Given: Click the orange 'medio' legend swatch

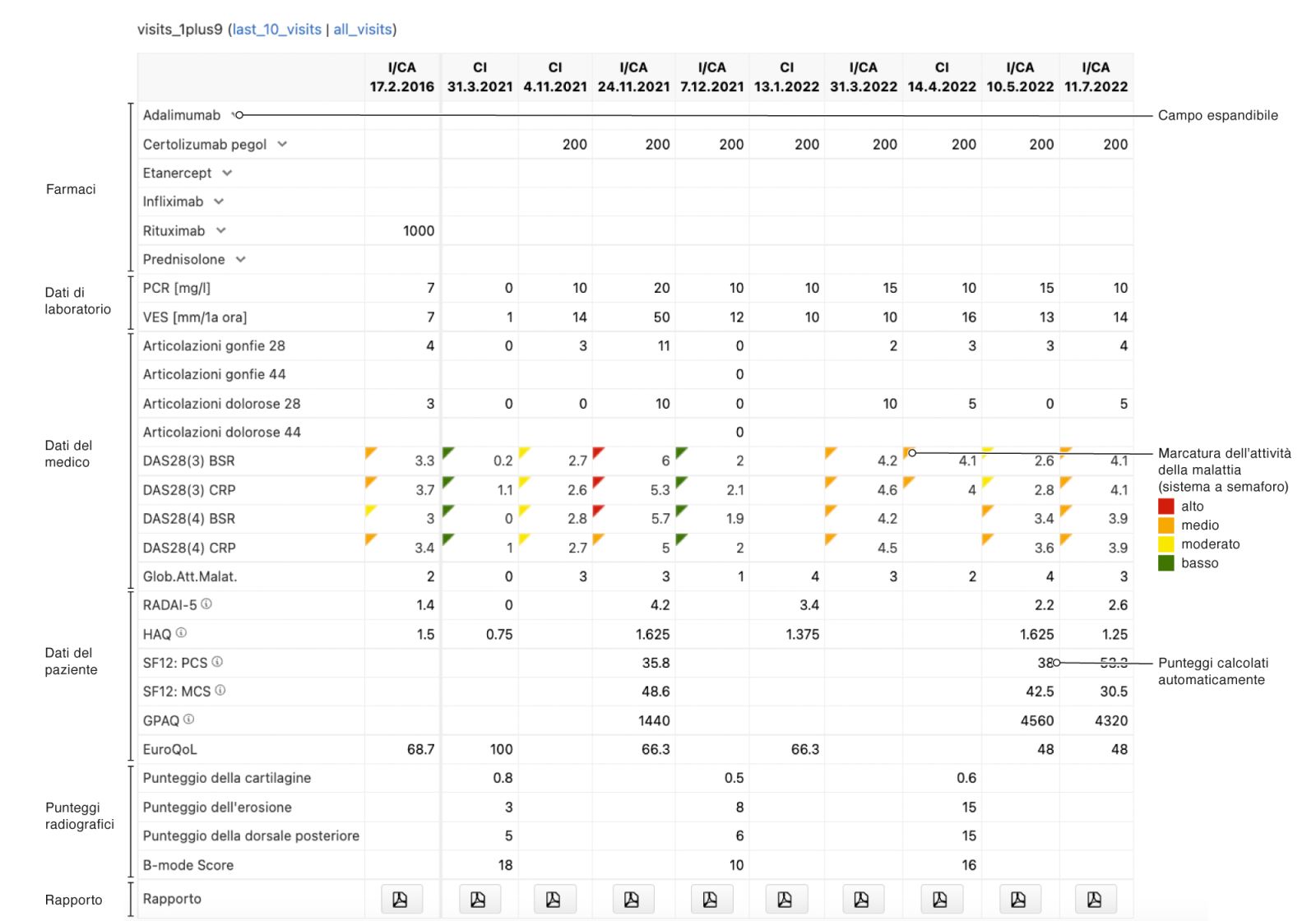Looking at the screenshot, I should [x=1165, y=525].
